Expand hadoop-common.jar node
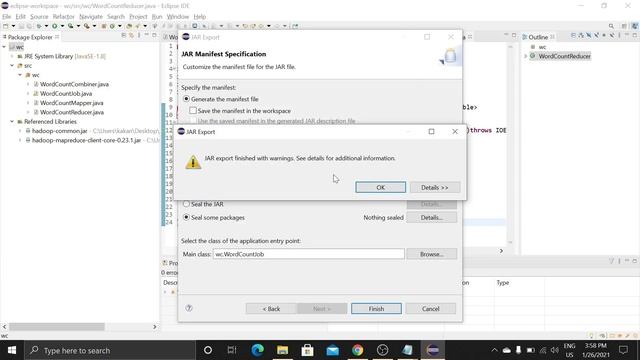This screenshot has width=640, height=360. point(20,131)
